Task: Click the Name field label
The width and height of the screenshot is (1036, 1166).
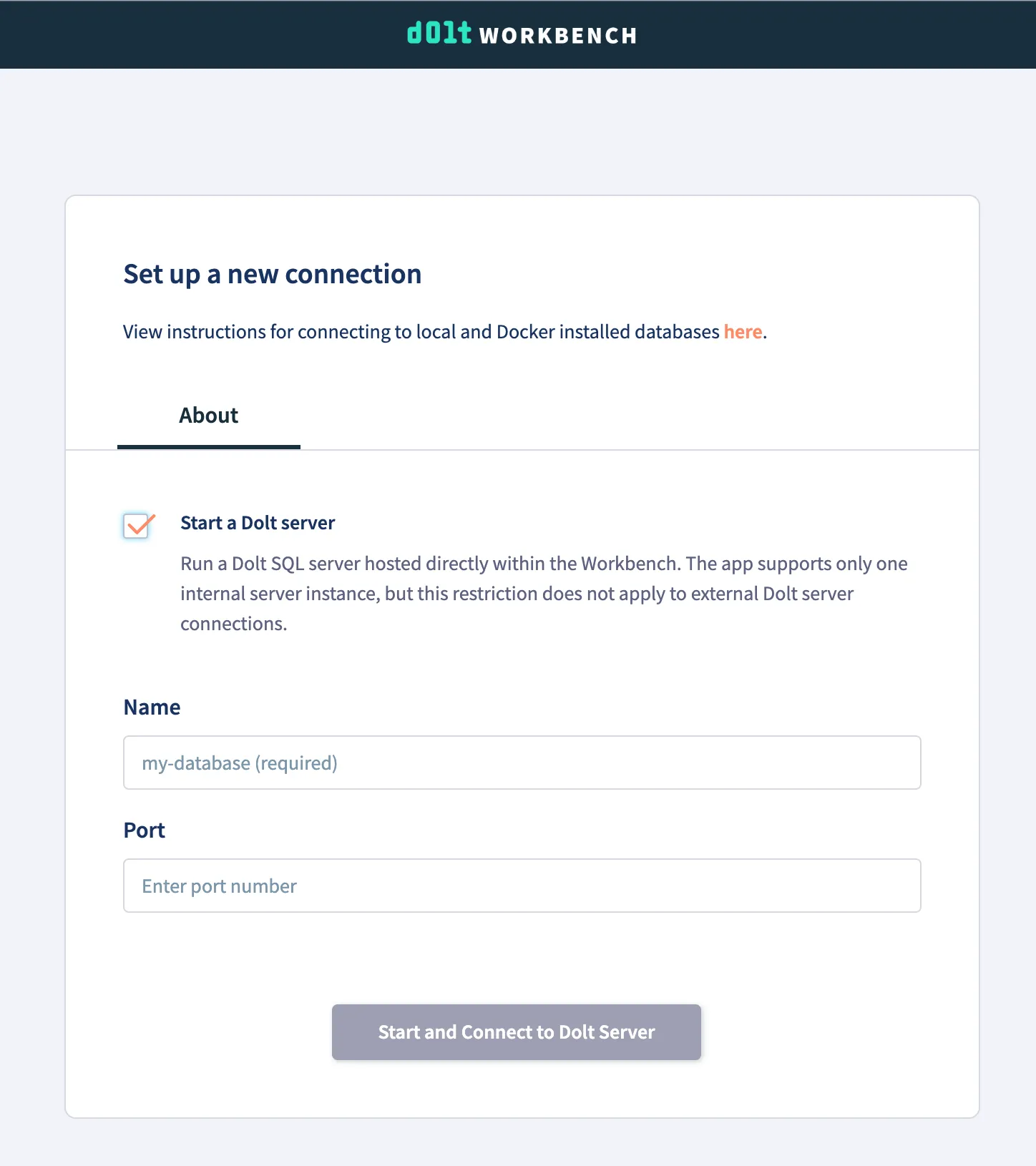Action: coord(152,707)
